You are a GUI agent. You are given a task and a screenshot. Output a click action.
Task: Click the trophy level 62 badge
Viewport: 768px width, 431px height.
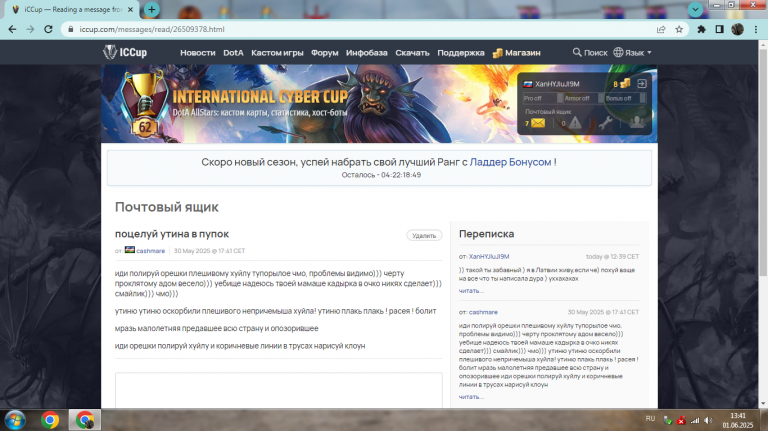[x=144, y=105]
